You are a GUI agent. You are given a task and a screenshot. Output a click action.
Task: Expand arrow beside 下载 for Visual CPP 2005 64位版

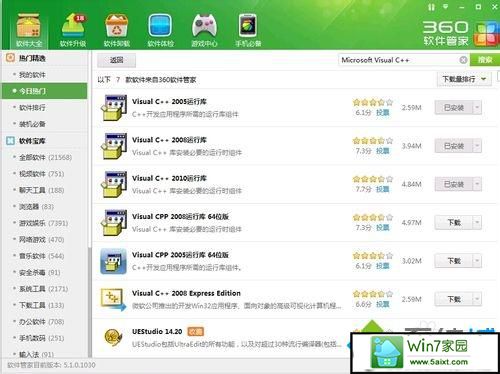477,261
